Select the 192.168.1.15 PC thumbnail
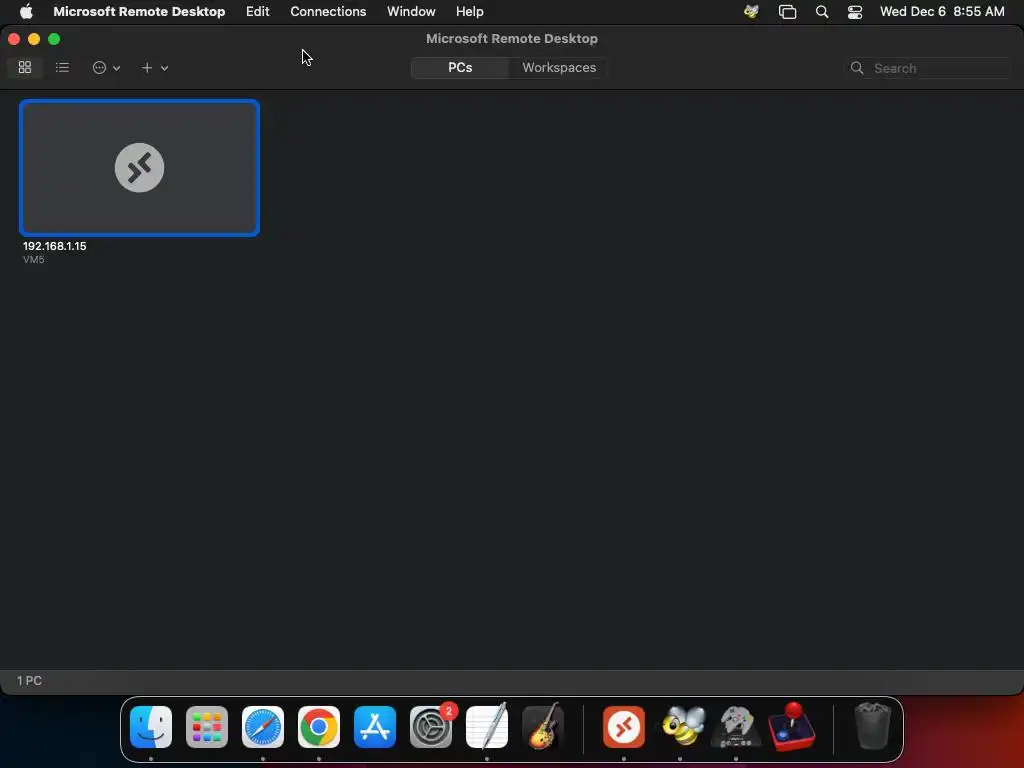Screen dimensions: 1024x768 coord(139,168)
